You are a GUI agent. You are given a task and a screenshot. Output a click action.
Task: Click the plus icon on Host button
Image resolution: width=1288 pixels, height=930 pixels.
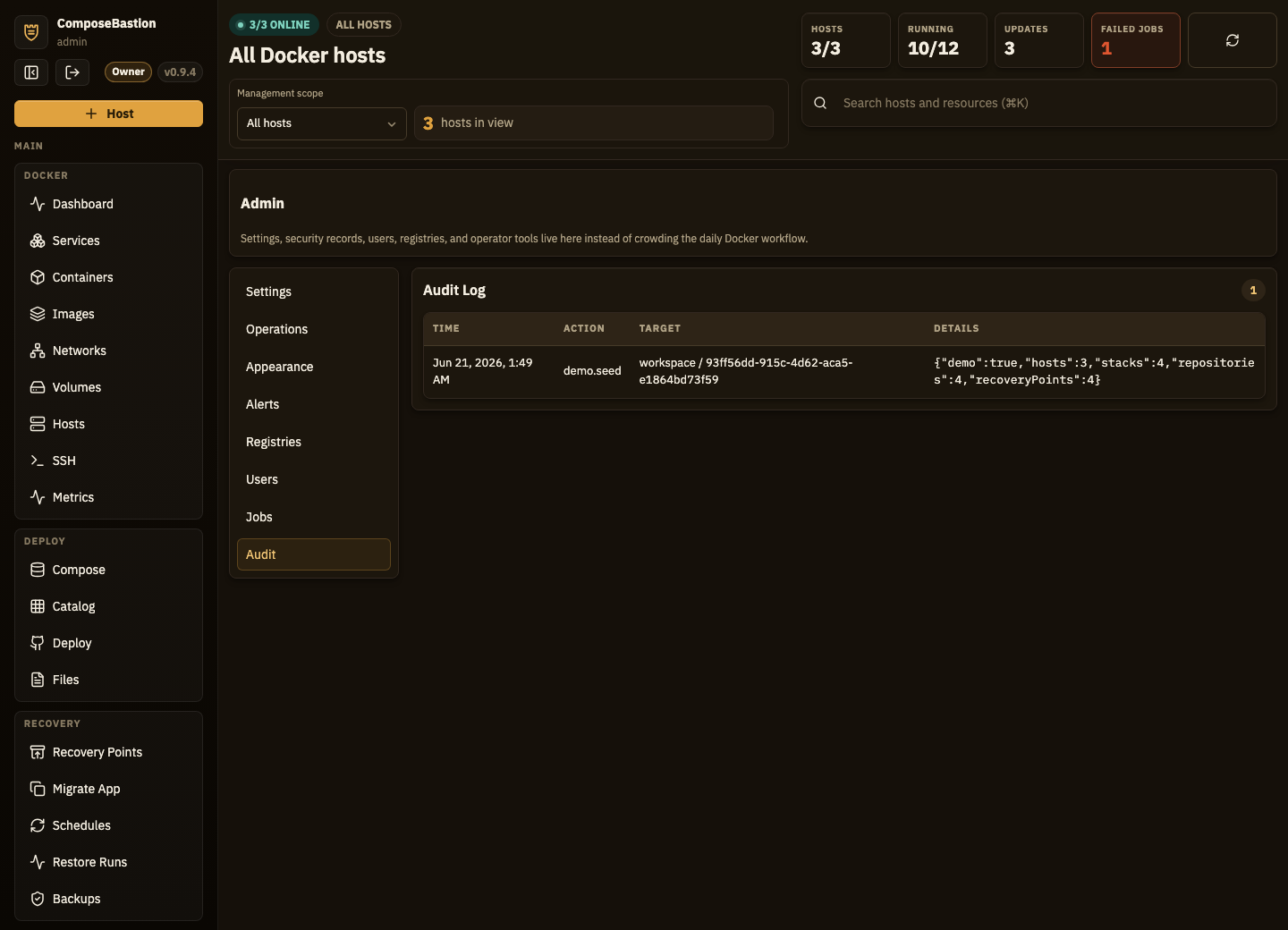tap(91, 114)
